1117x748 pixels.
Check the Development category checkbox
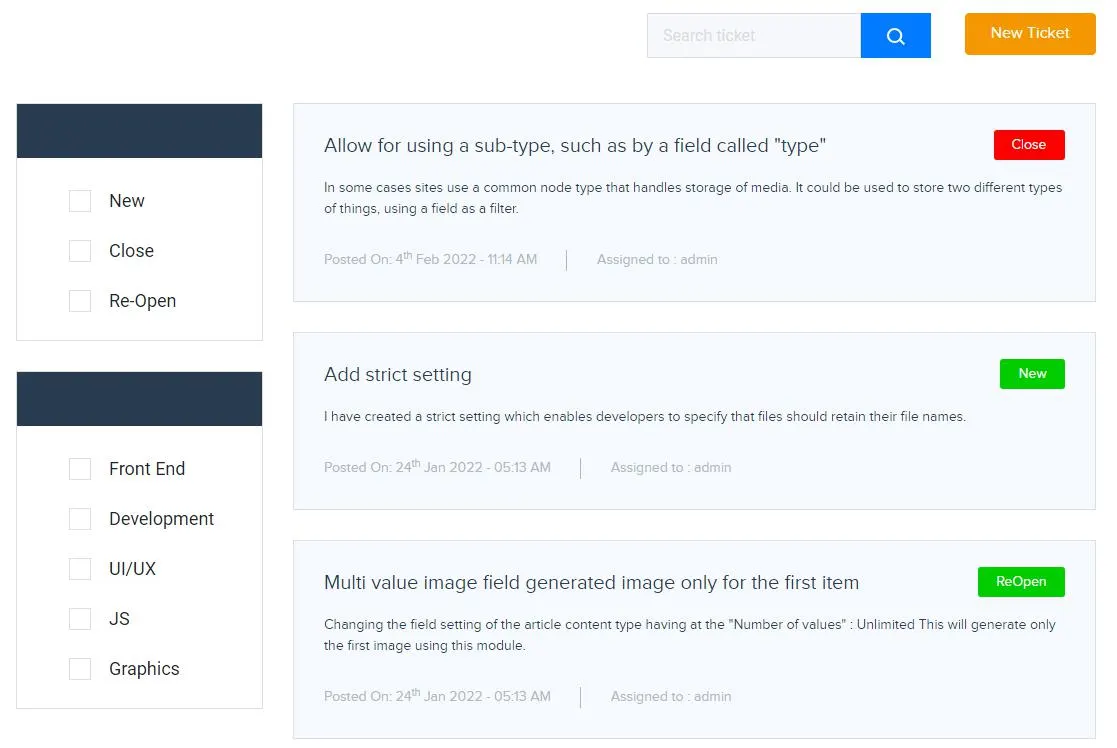pos(80,519)
